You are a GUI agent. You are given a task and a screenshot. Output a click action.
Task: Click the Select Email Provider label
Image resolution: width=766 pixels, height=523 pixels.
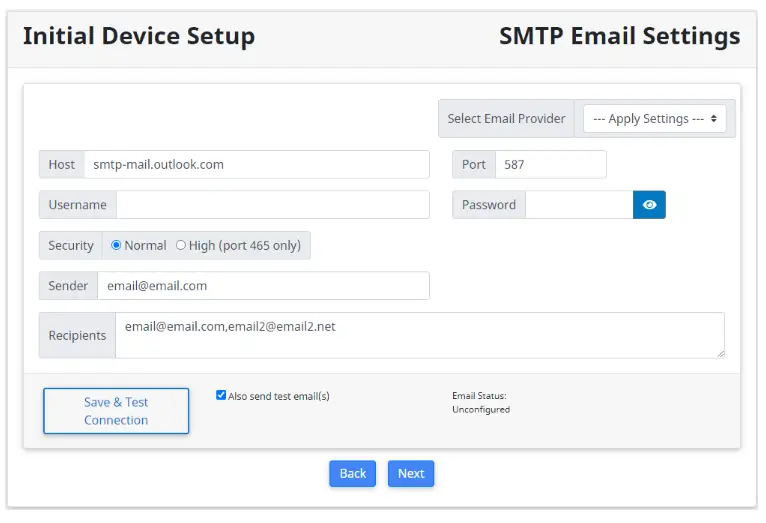point(506,118)
